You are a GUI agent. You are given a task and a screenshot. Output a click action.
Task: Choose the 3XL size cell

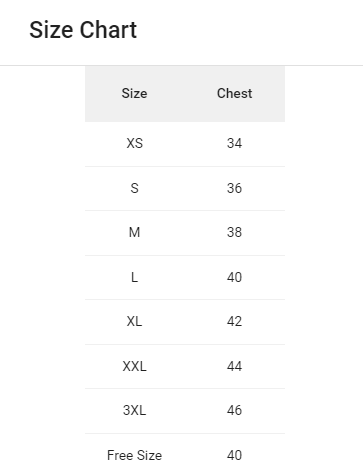[x=134, y=410]
